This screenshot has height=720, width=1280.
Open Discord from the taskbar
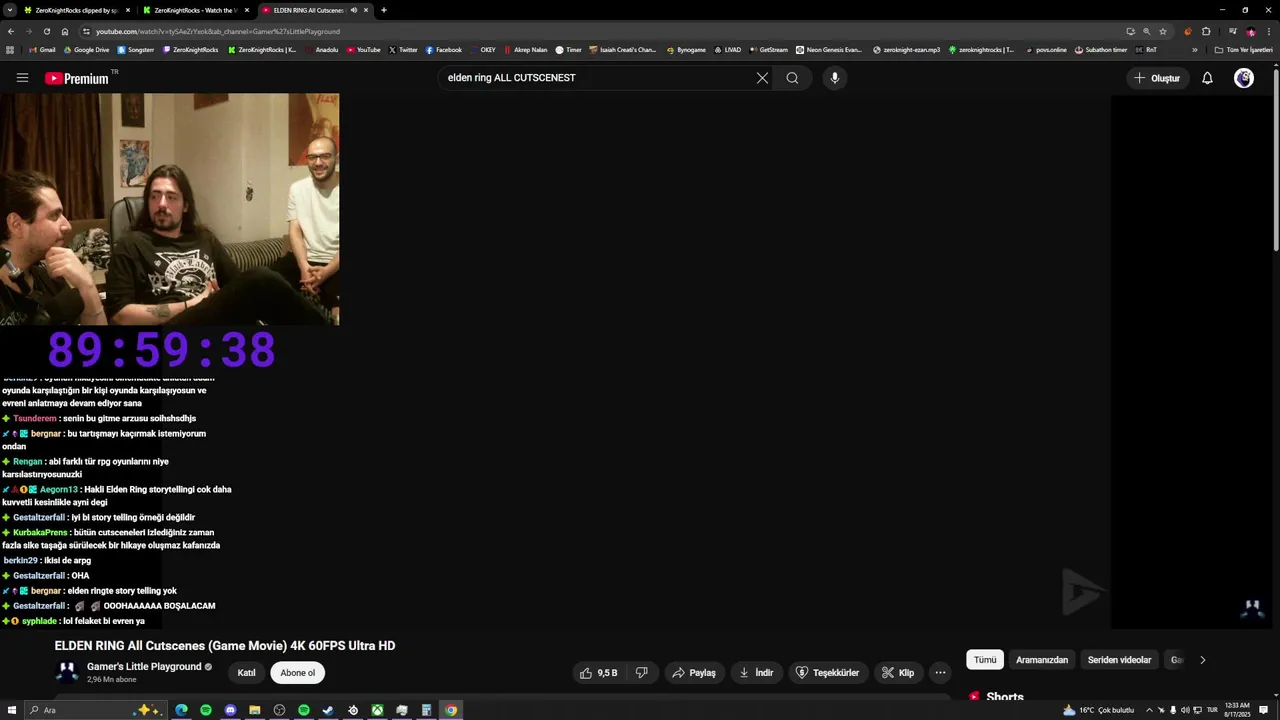230,710
